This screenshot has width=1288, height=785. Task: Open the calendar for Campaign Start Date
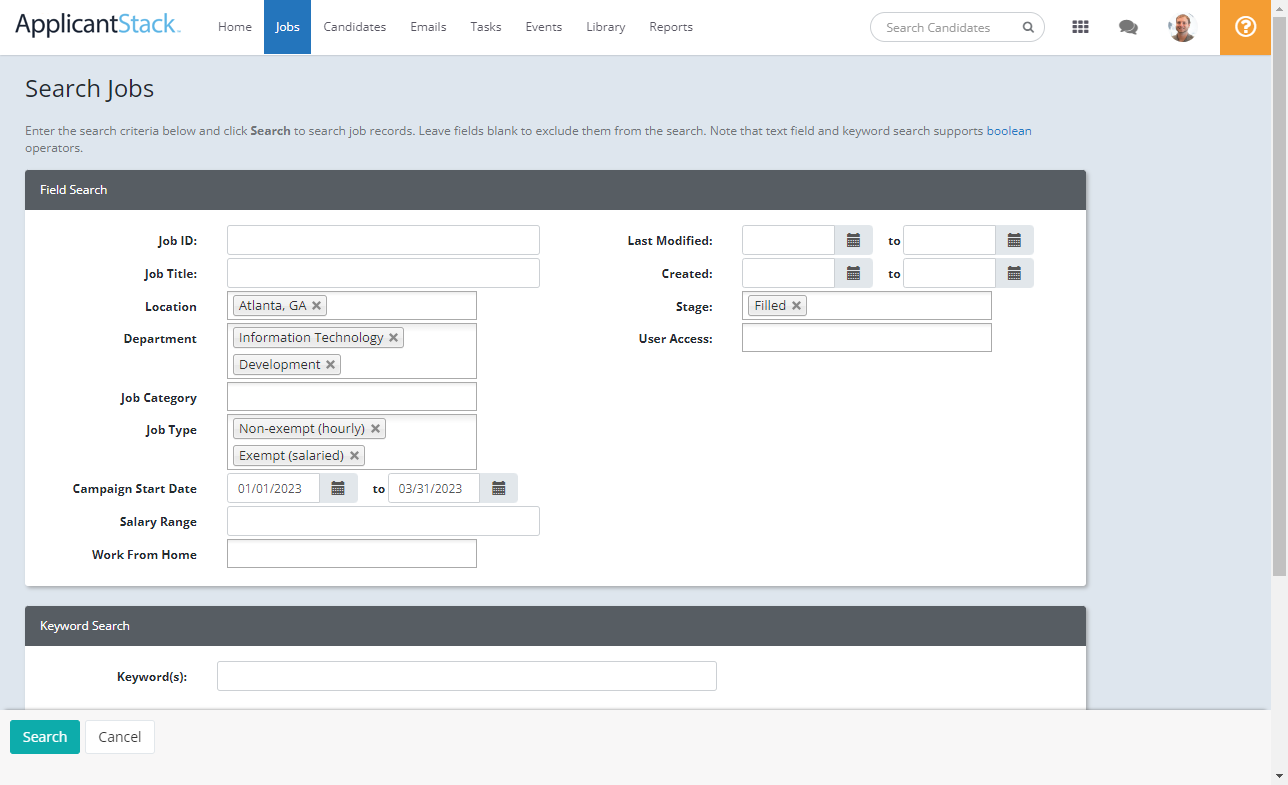point(338,487)
